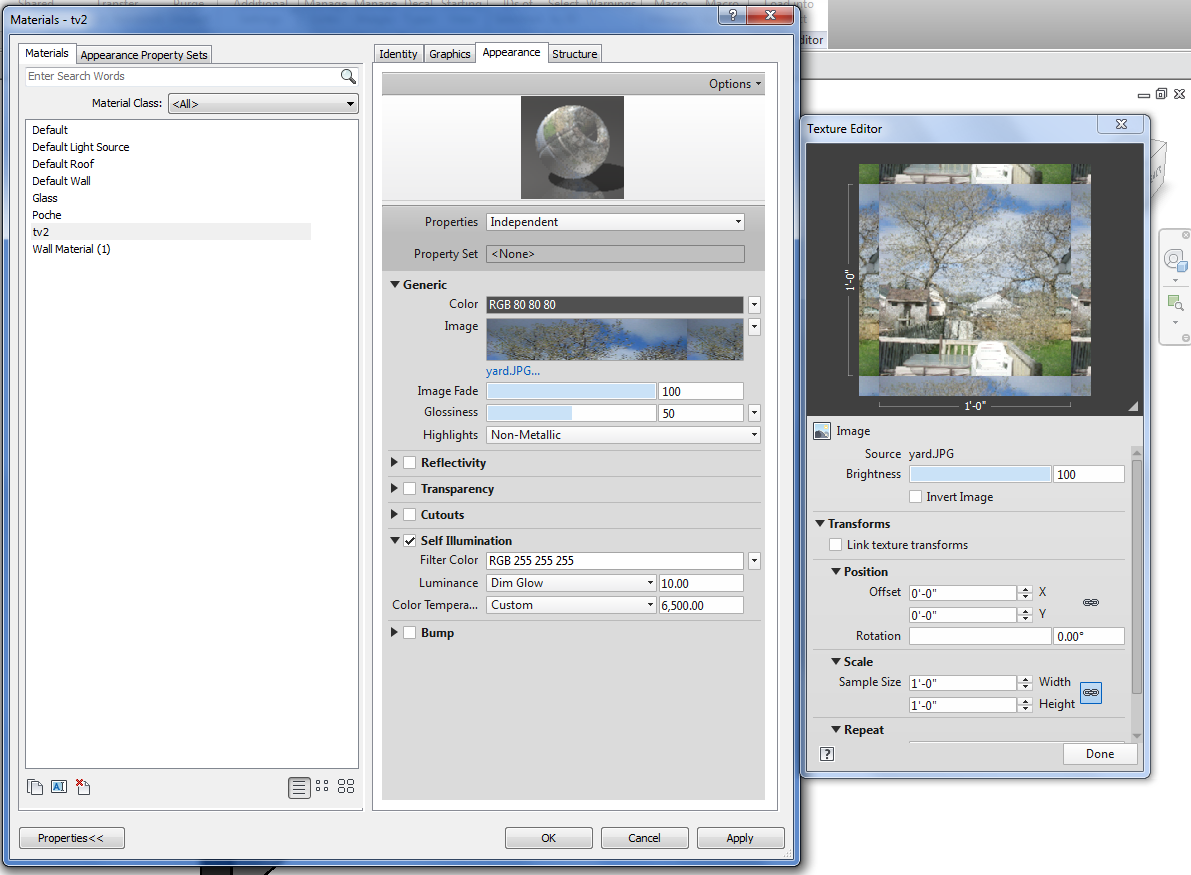
Task: Adjust the Glossiness slider
Action: tap(570, 413)
